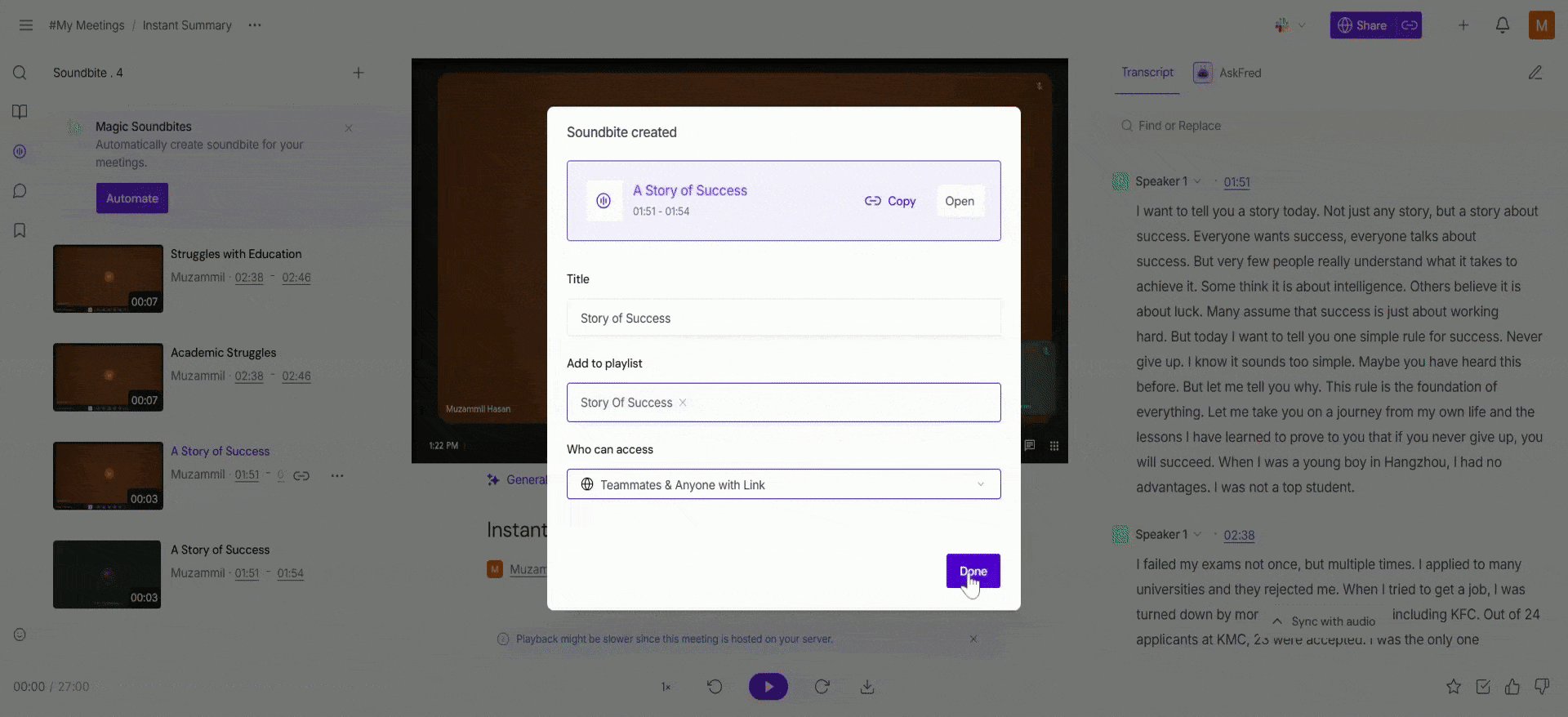Screen dimensions: 1568x717
Task: Copy the share link icon beside Share
Action: pyautogui.click(x=1410, y=25)
